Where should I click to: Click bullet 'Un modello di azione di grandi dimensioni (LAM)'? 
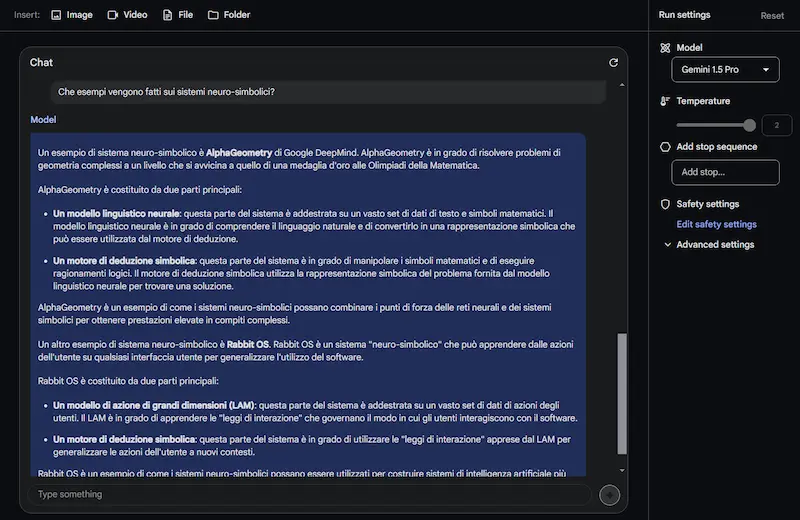[x=154, y=405]
